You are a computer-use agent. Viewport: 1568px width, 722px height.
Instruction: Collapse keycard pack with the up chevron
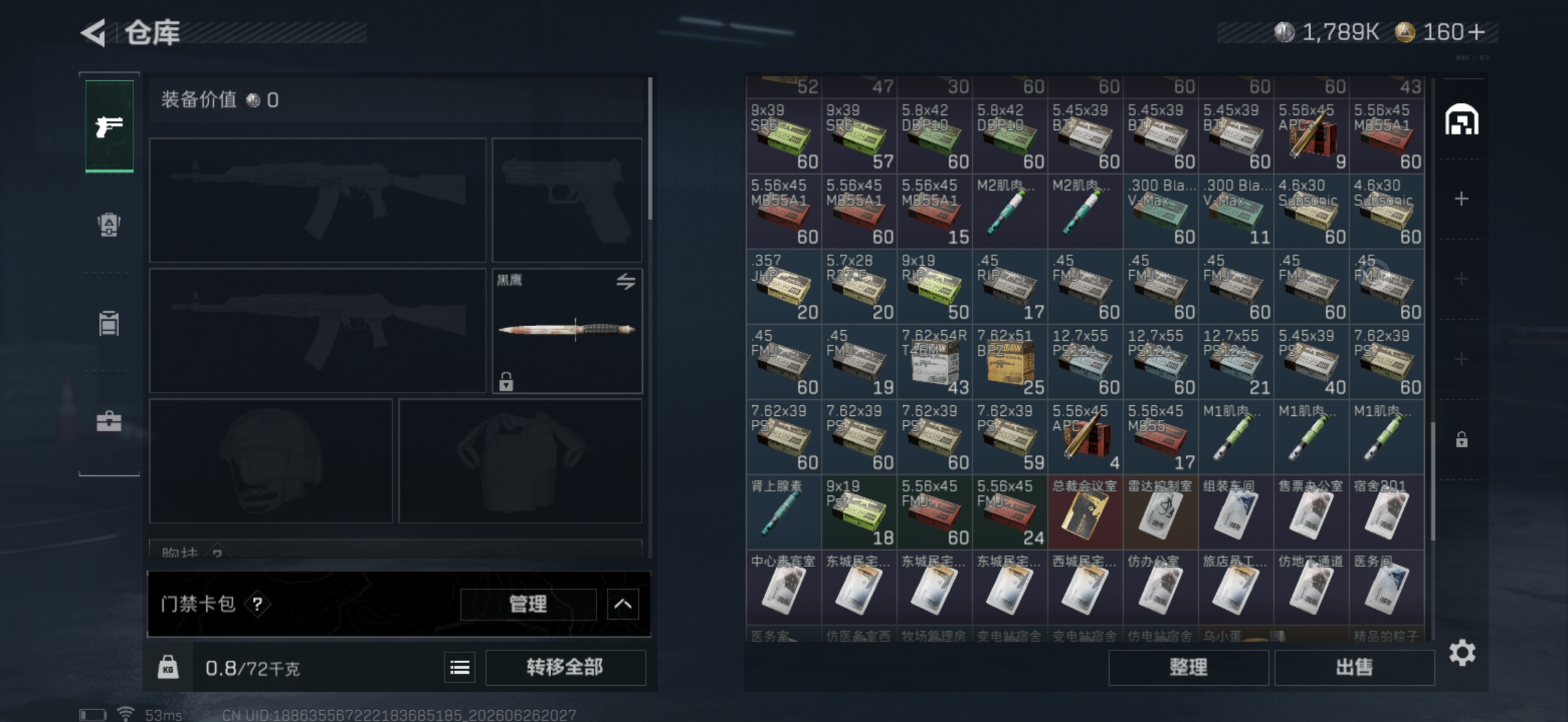click(623, 604)
